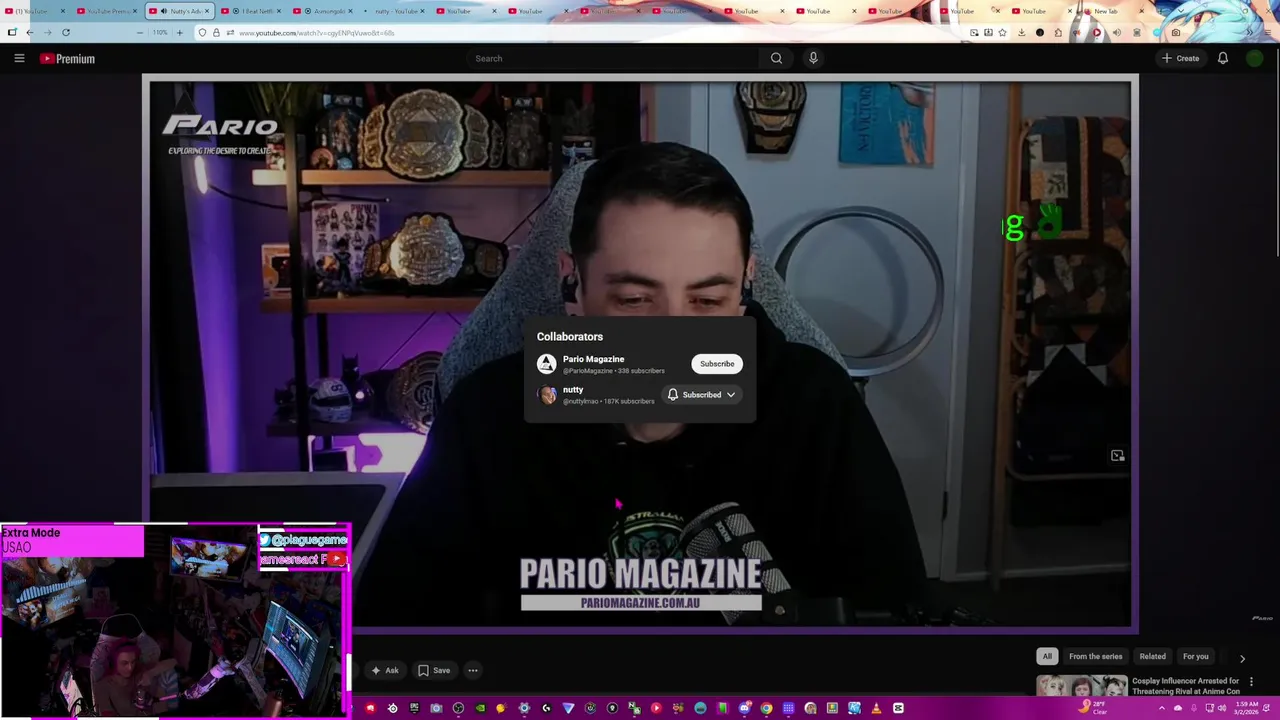This screenshot has width=1280, height=720.
Task: Open the YouTube guide hamburger menu
Action: (19, 58)
